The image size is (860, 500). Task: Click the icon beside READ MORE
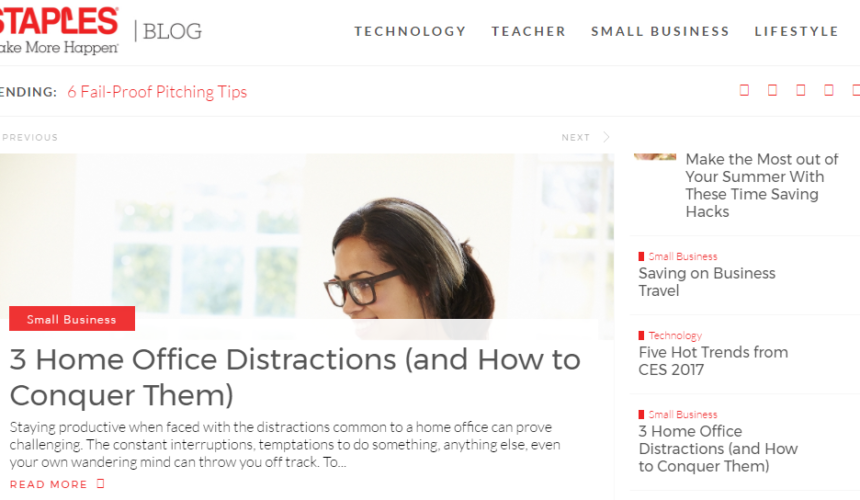(100, 484)
